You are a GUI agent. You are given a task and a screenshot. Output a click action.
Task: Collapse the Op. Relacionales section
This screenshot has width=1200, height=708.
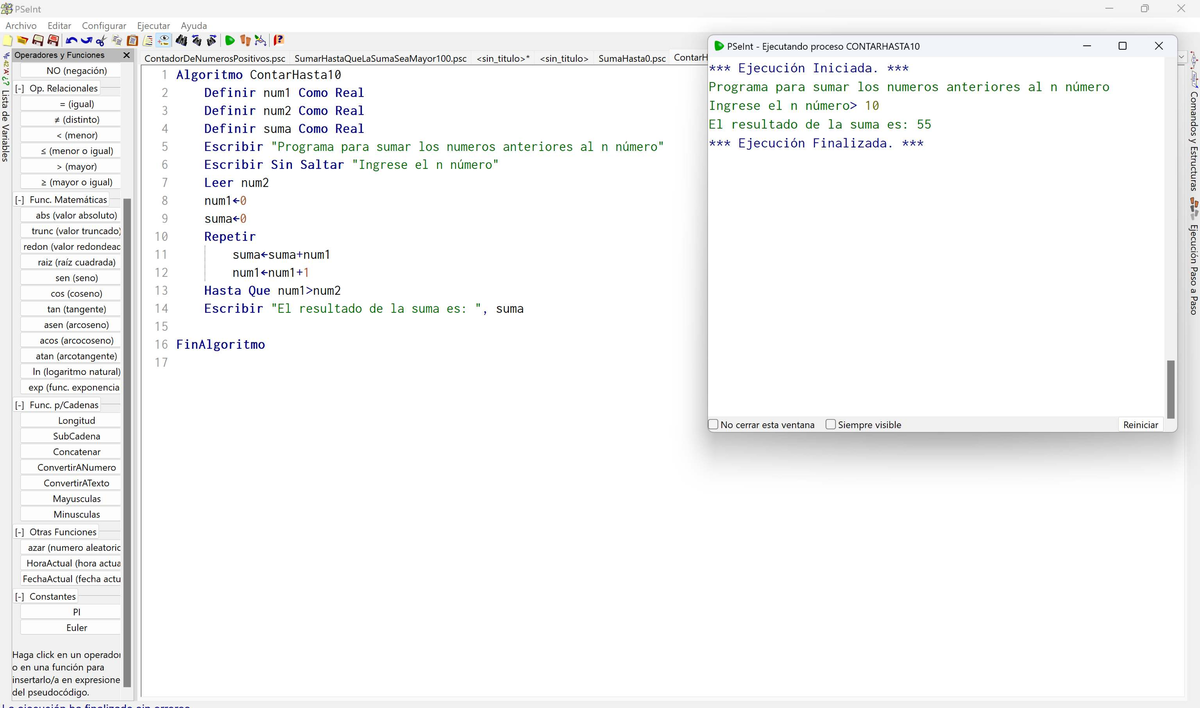(20, 89)
